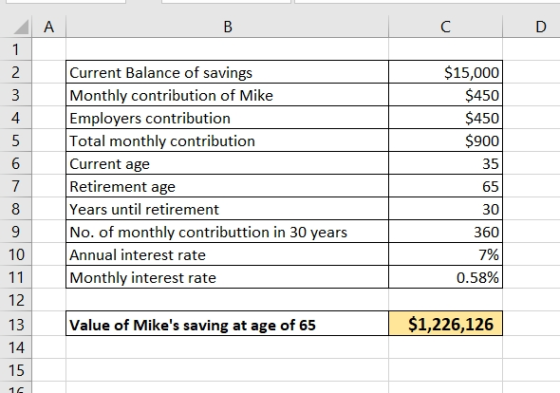Select the $450 cell in row 3
Viewport: 560px width, 393px height.
point(445,95)
